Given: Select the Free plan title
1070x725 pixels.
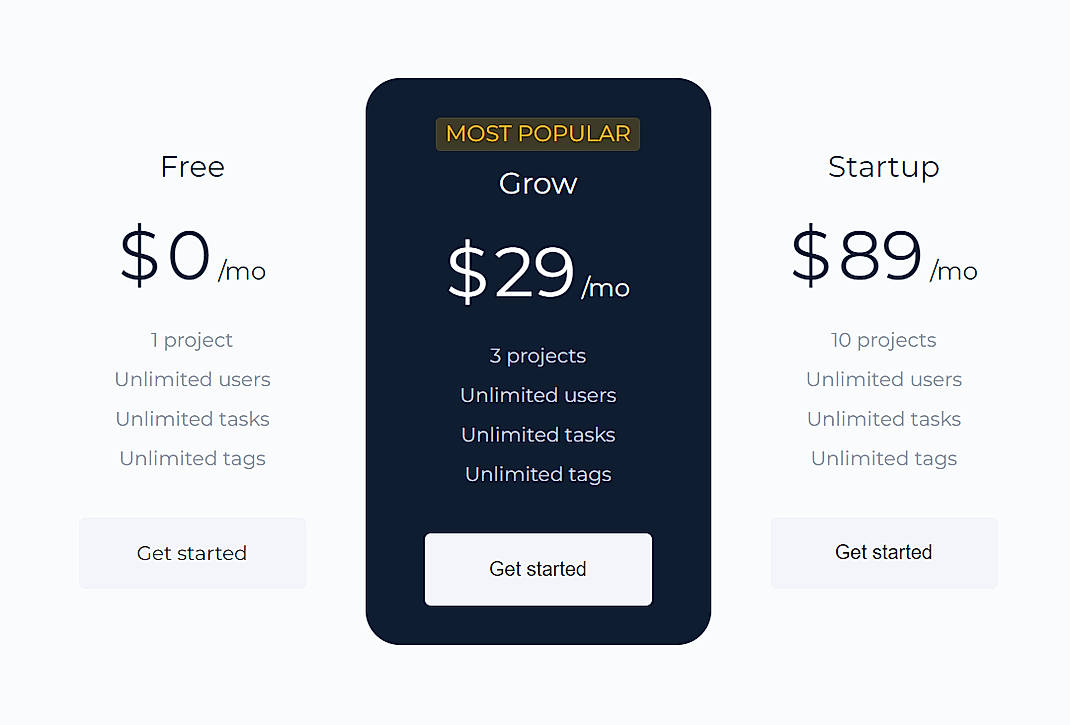Looking at the screenshot, I should (192, 167).
